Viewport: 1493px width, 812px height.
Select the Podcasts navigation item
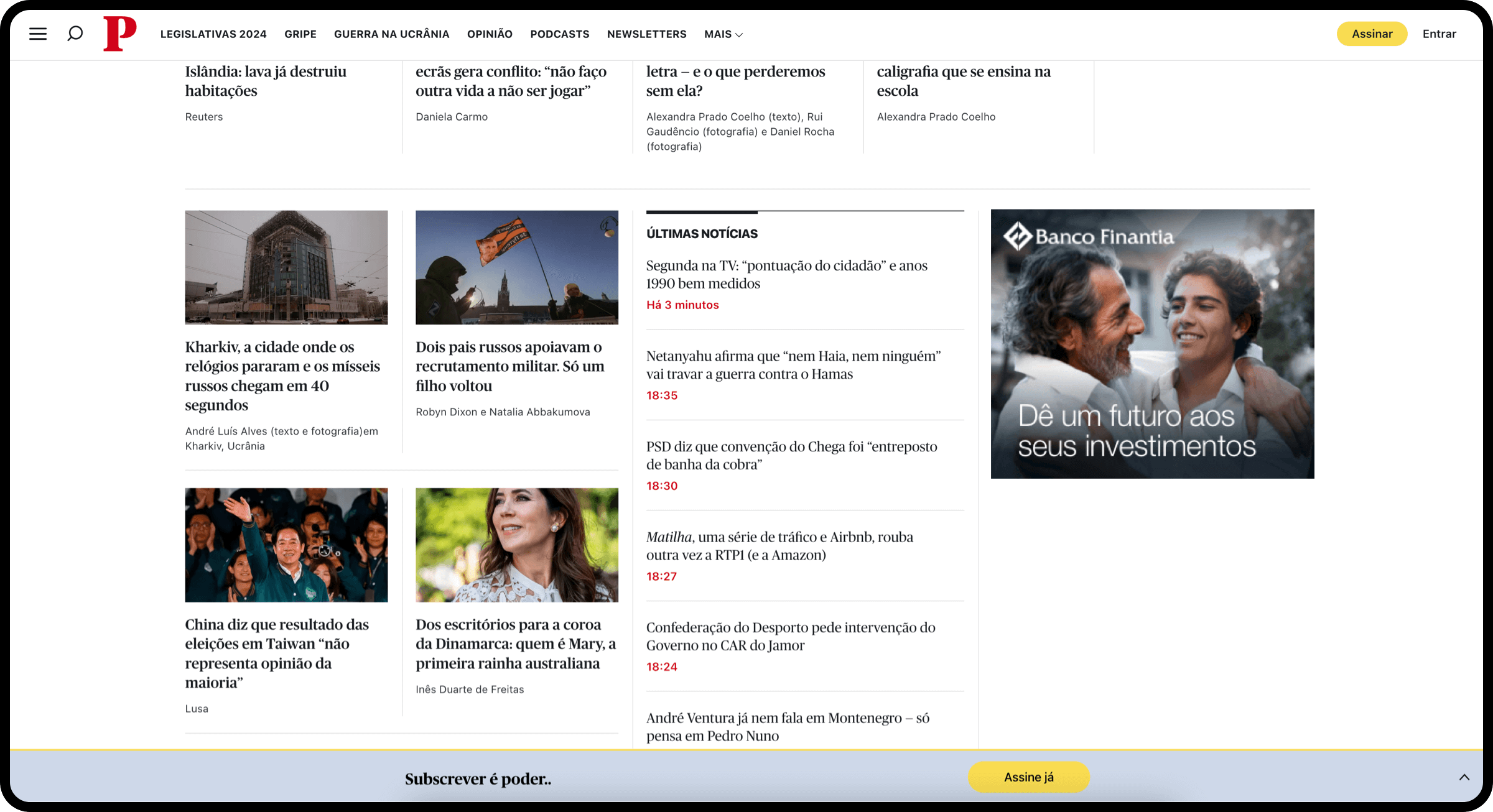(x=559, y=34)
